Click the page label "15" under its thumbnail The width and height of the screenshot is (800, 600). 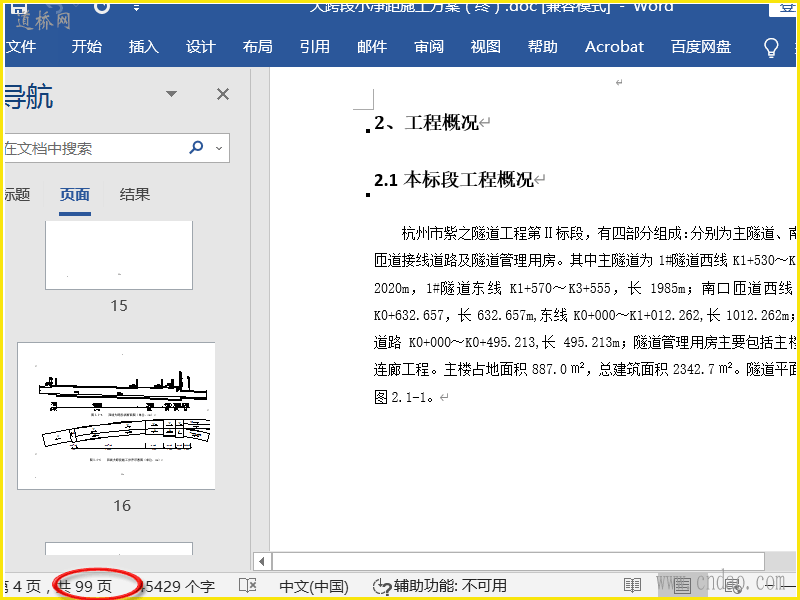click(x=119, y=306)
